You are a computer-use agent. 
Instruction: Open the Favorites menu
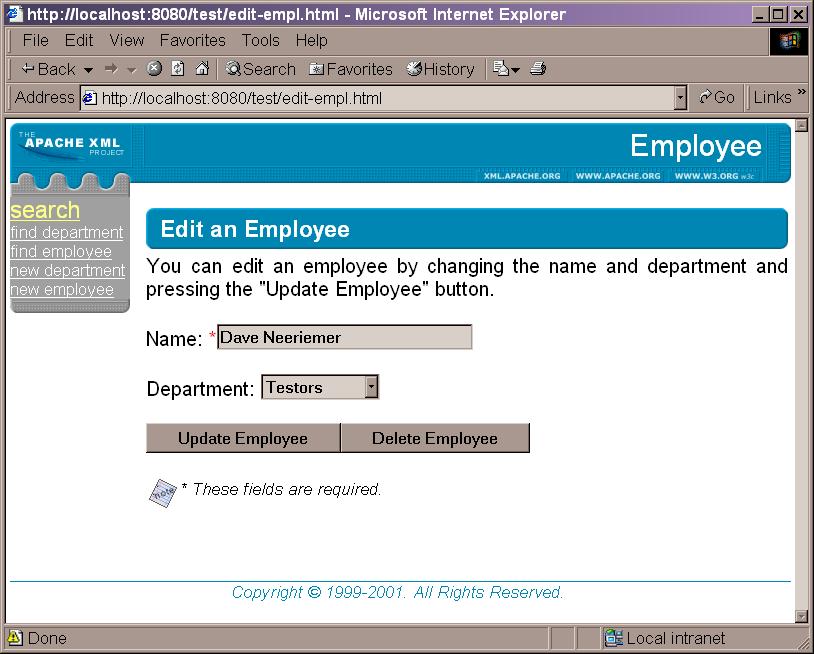point(192,41)
